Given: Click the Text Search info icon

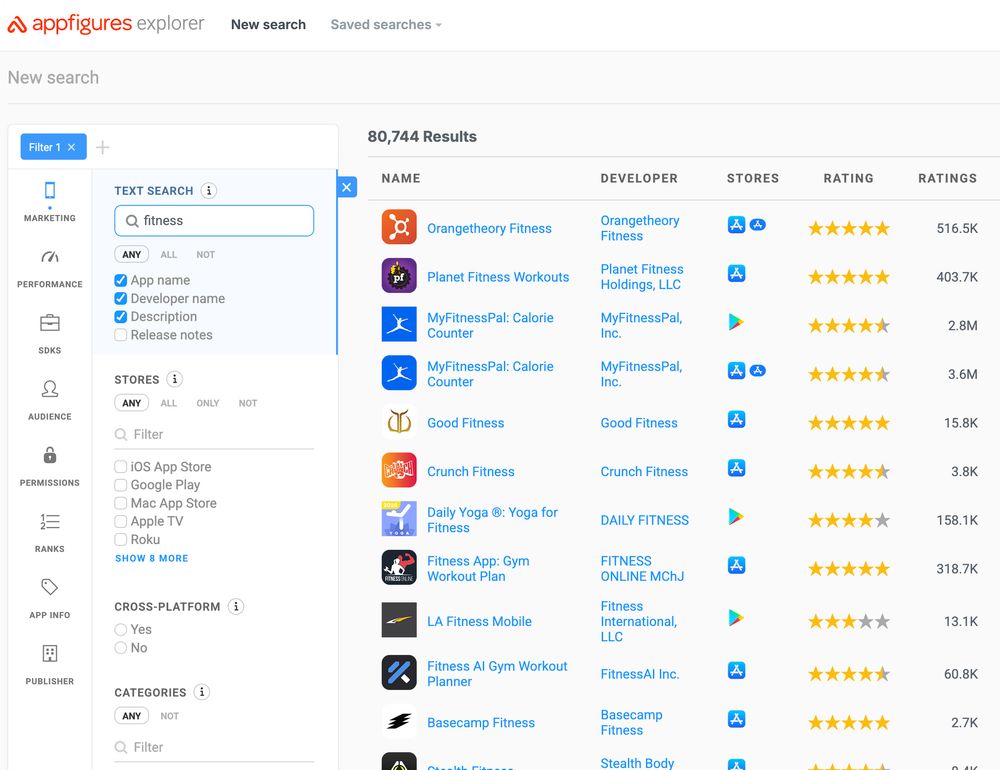Looking at the screenshot, I should [x=209, y=190].
